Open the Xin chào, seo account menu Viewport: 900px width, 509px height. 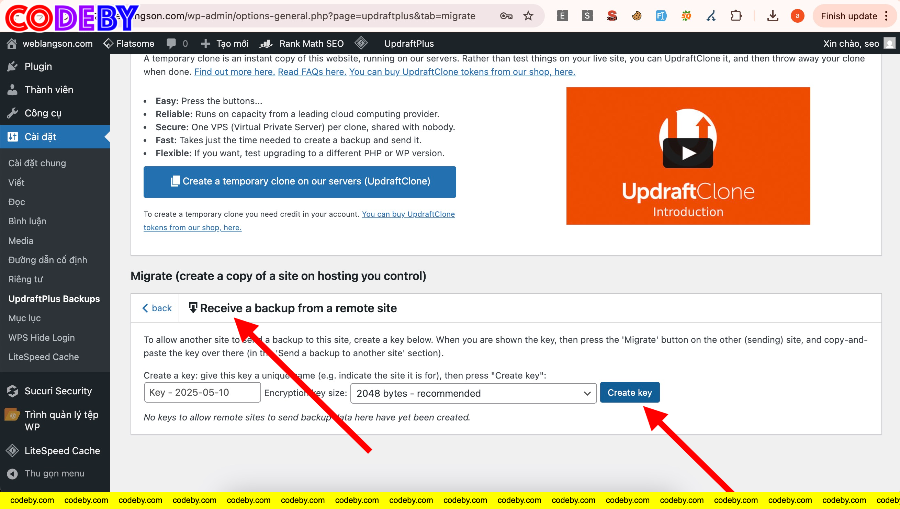pyautogui.click(x=859, y=44)
